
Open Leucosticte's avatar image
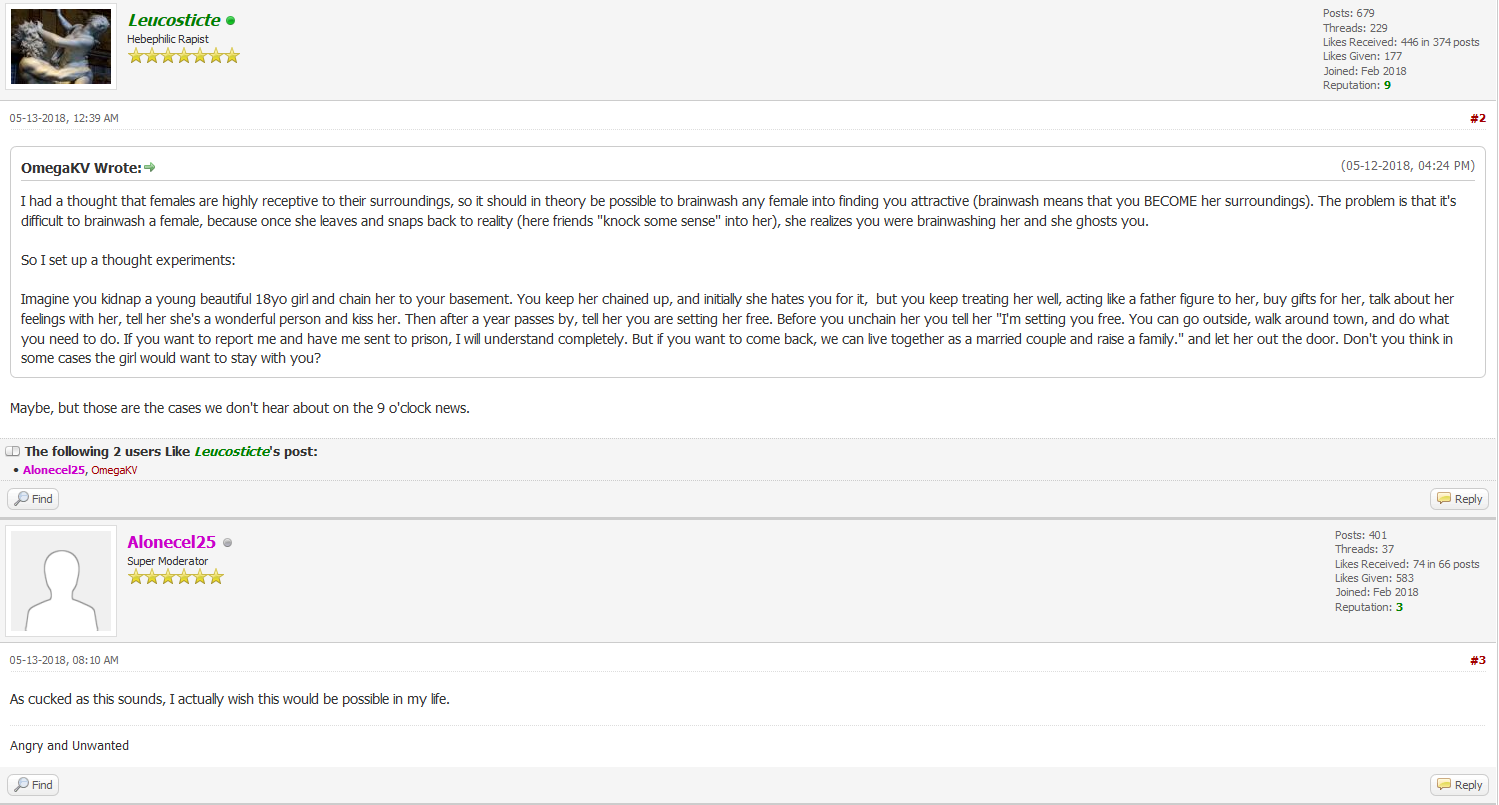61,47
